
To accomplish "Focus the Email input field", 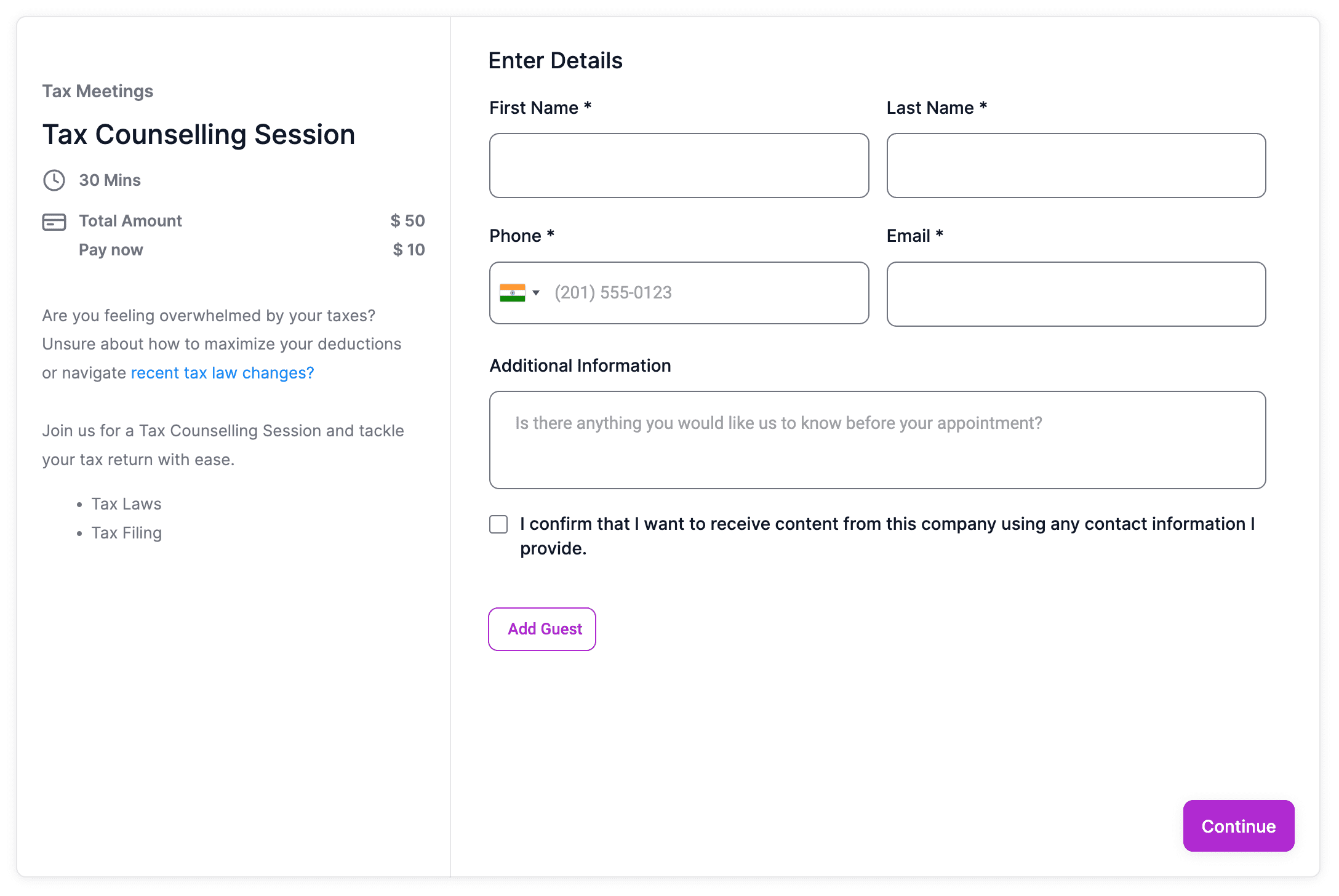I will 1076,294.
